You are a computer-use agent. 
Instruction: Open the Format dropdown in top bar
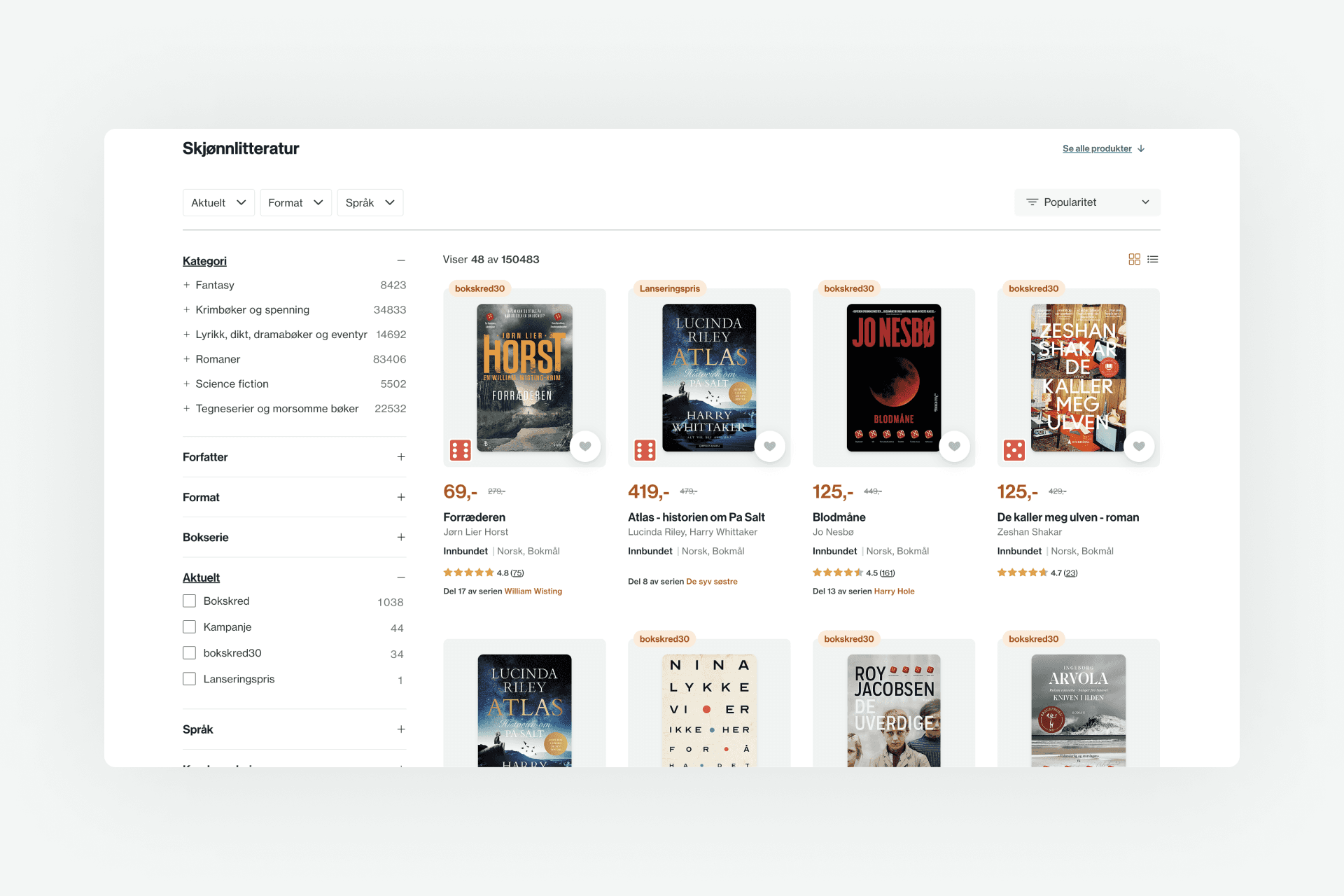[295, 202]
